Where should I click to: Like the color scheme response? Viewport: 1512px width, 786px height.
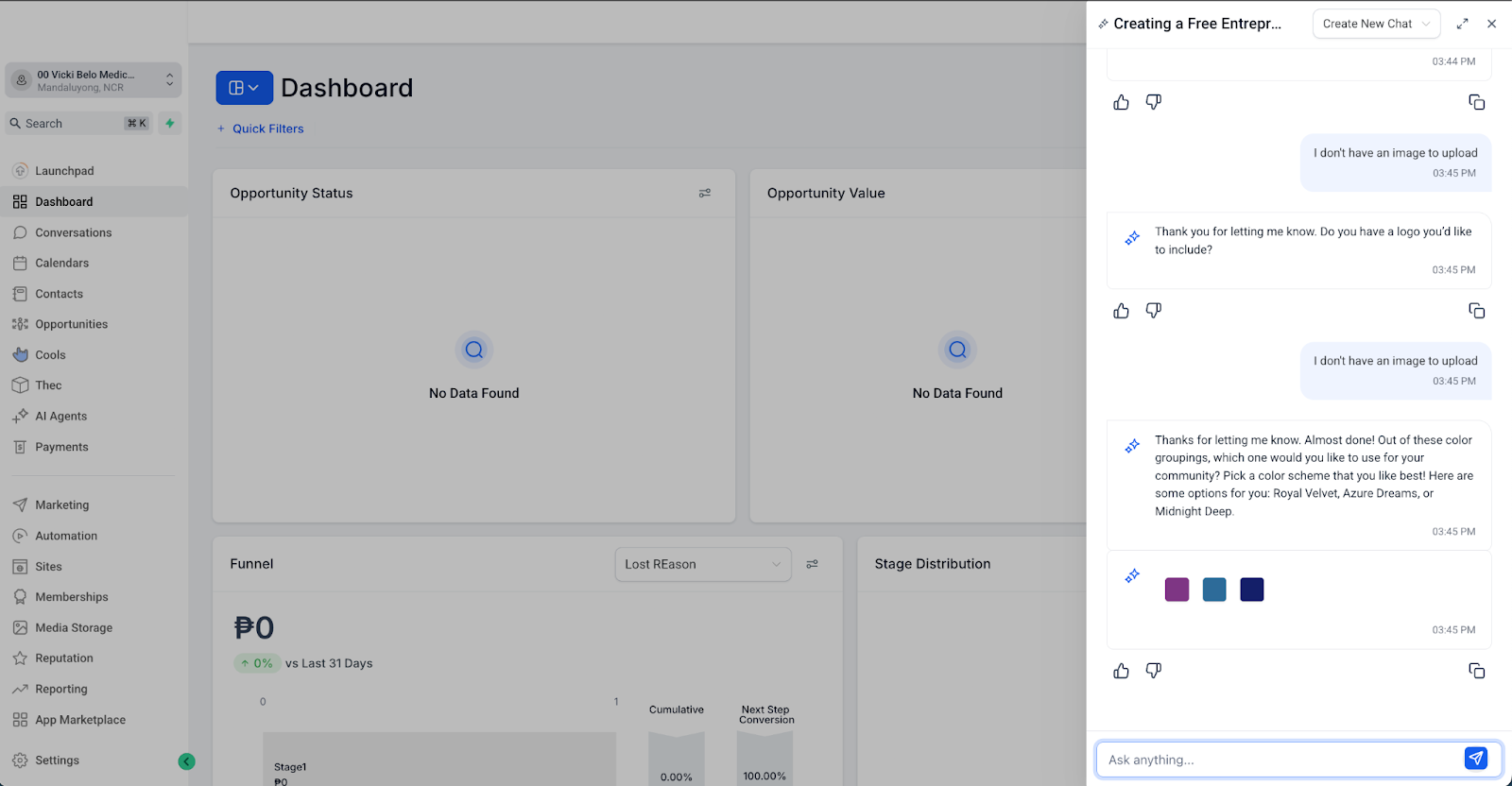coord(1122,671)
